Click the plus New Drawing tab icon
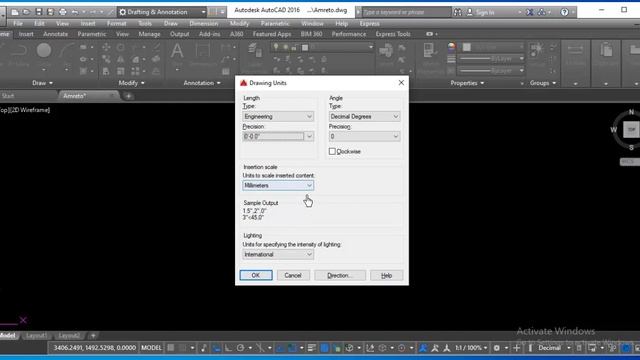The image size is (640, 360). click(128, 96)
